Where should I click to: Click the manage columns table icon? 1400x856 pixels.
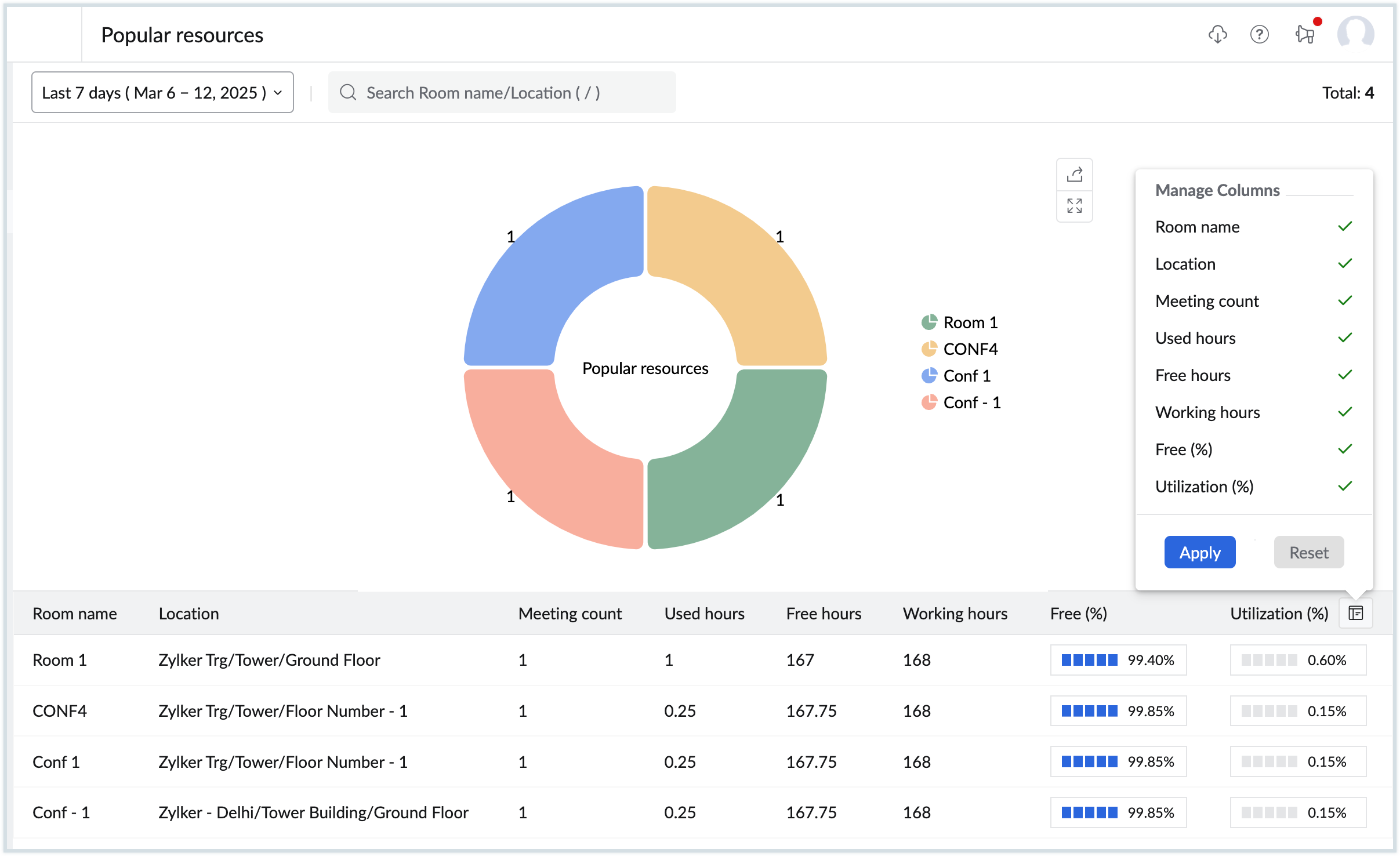(1355, 613)
